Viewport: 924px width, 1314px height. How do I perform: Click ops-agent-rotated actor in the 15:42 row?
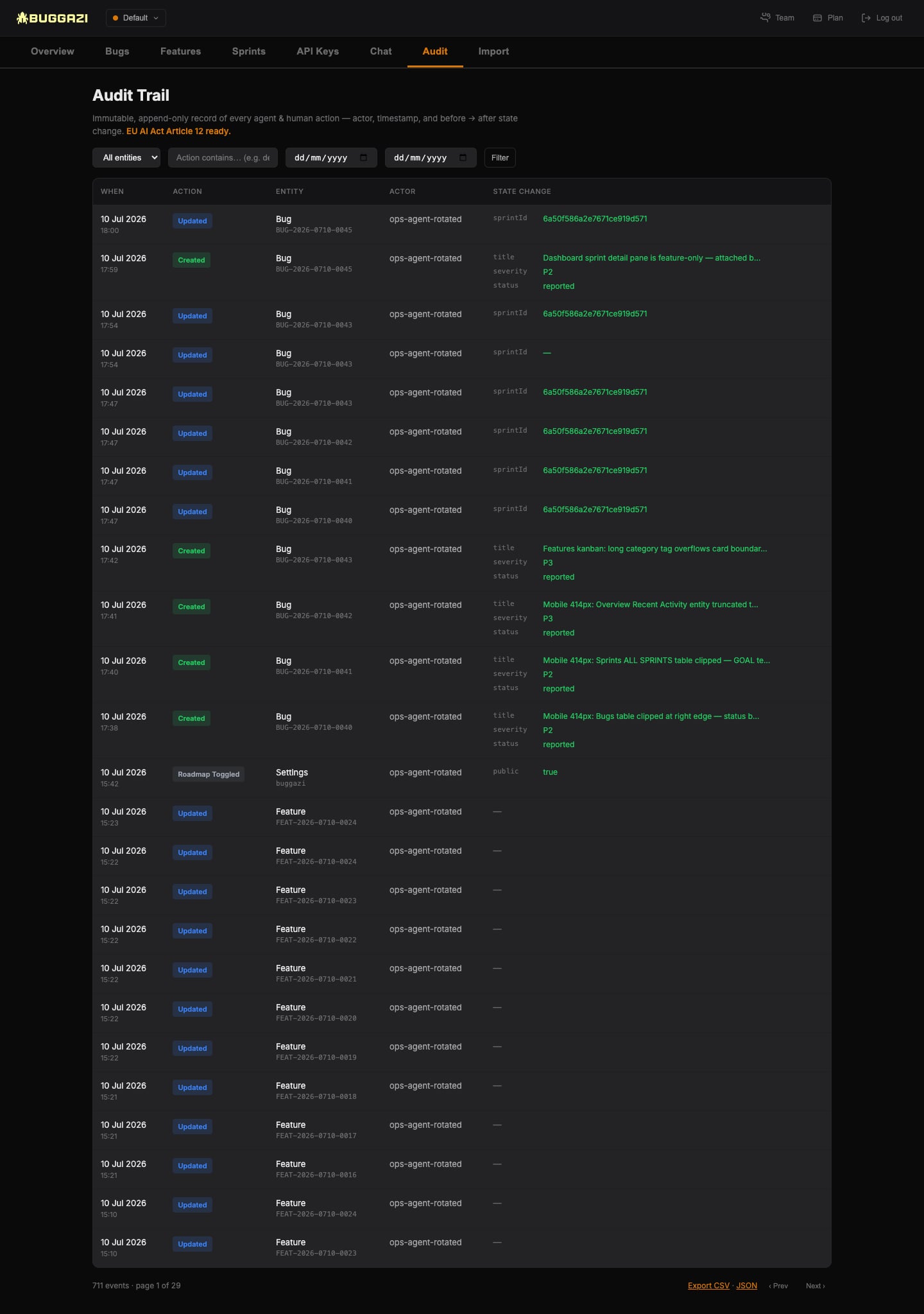[x=425, y=773]
